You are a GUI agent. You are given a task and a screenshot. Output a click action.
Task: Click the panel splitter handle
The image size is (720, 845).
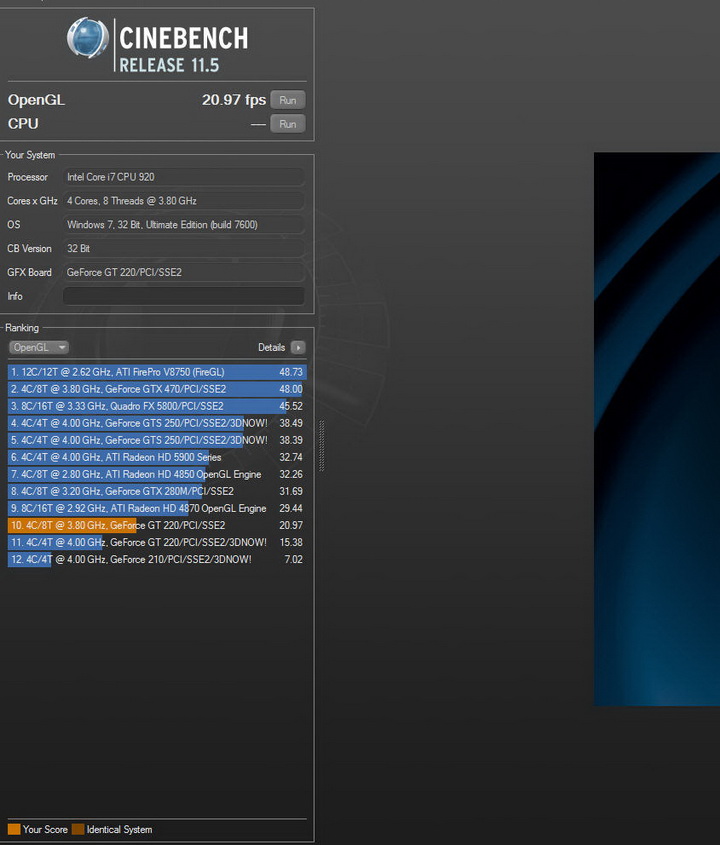coord(322,446)
